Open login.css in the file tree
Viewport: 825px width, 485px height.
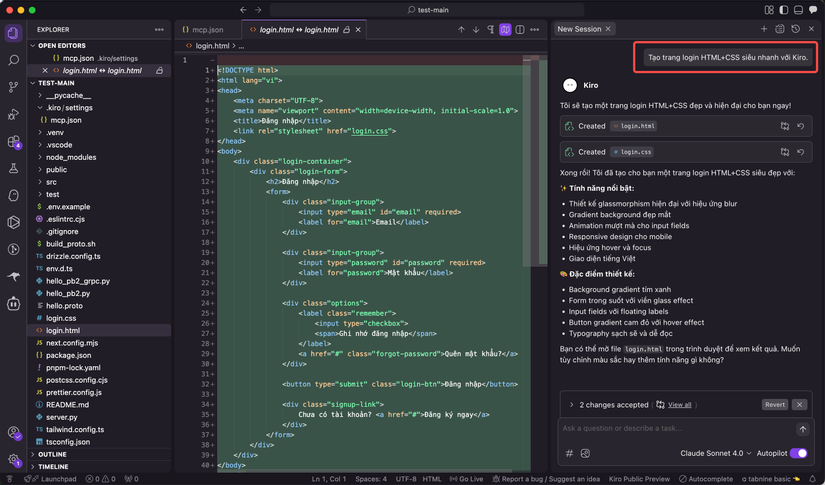(x=61, y=318)
